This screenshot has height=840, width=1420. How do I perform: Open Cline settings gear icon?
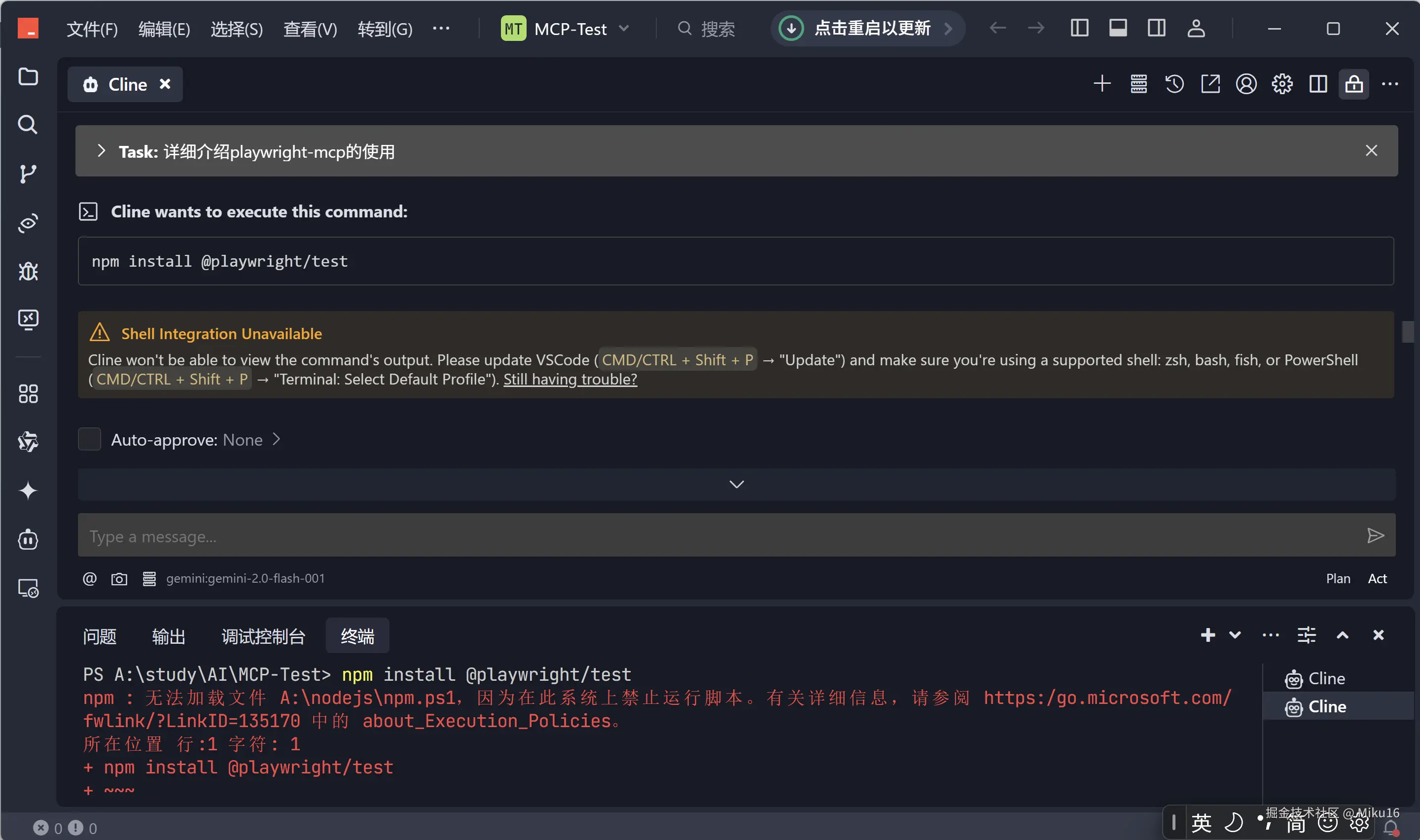(x=1282, y=84)
